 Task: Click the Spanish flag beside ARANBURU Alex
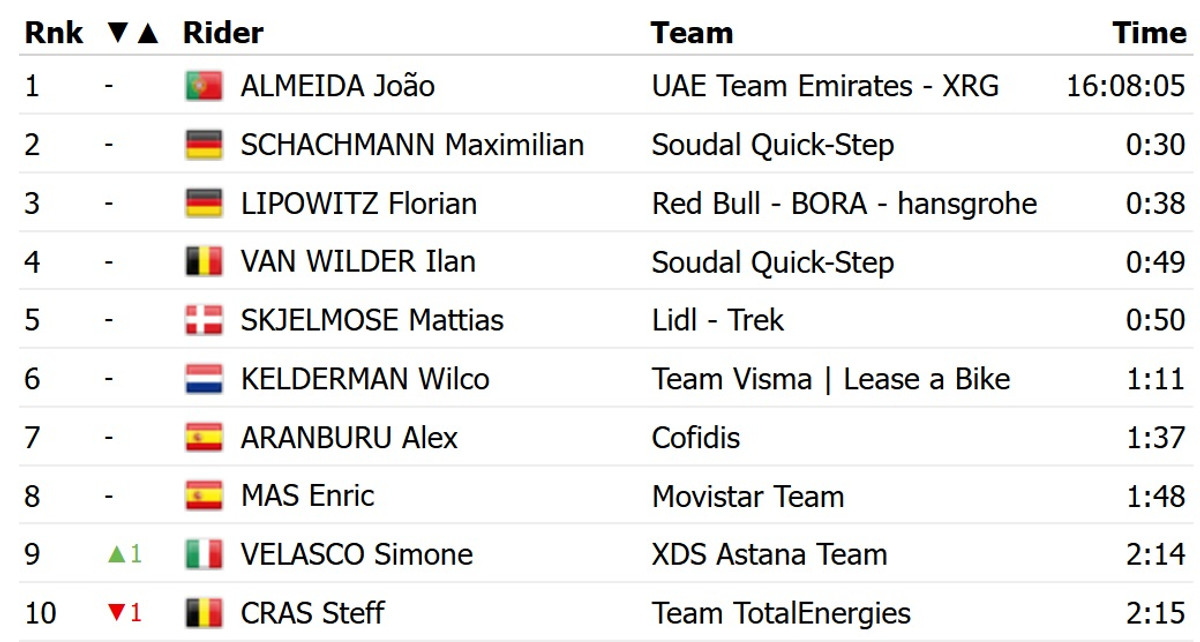pyautogui.click(x=204, y=438)
